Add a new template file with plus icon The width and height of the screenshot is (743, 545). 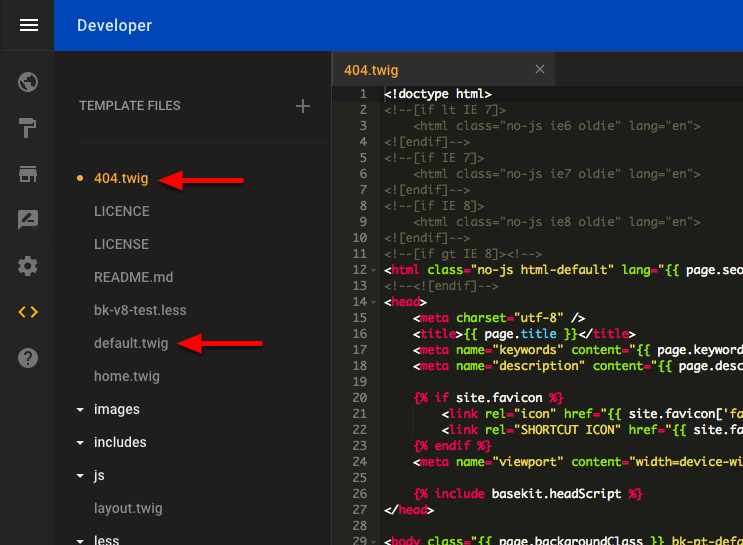click(303, 106)
